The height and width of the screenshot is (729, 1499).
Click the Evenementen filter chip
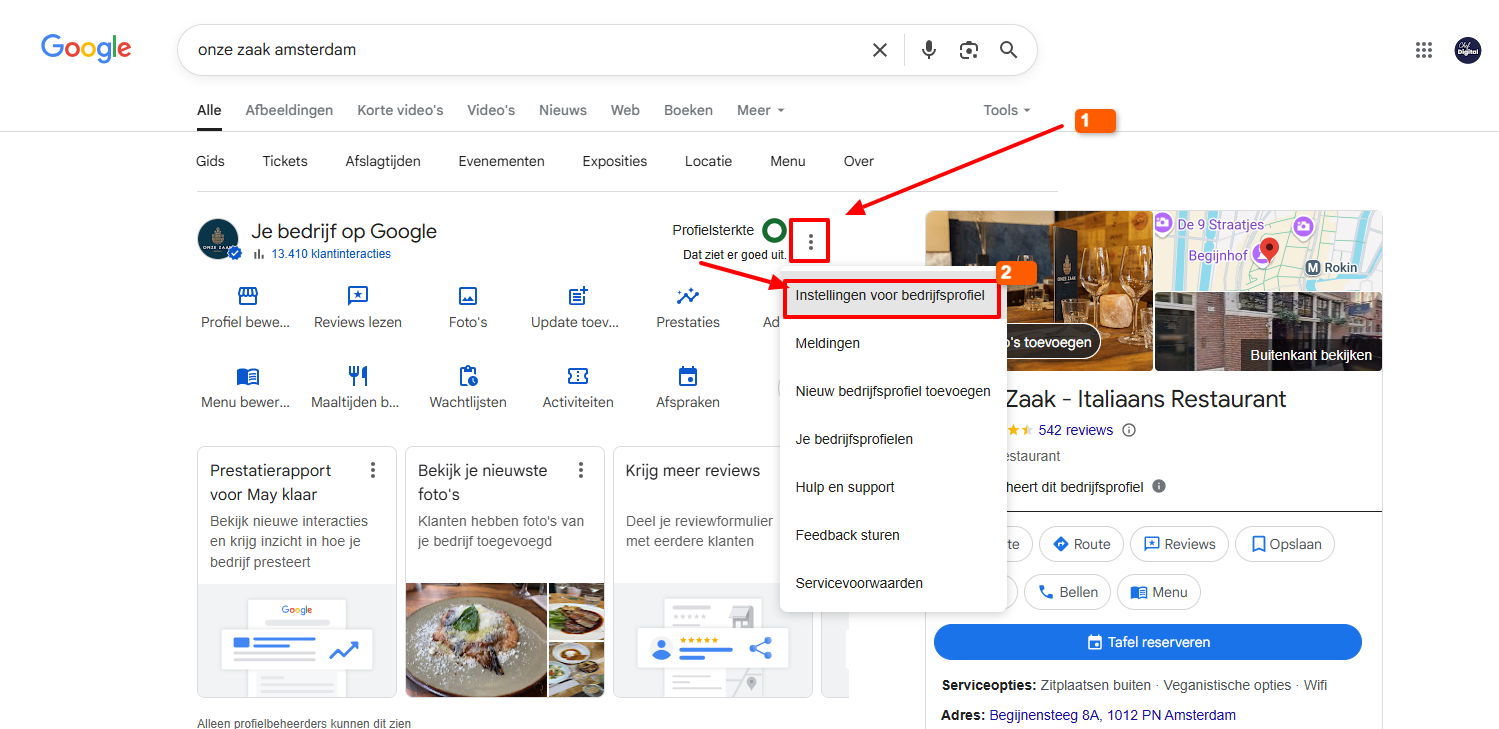coord(501,161)
